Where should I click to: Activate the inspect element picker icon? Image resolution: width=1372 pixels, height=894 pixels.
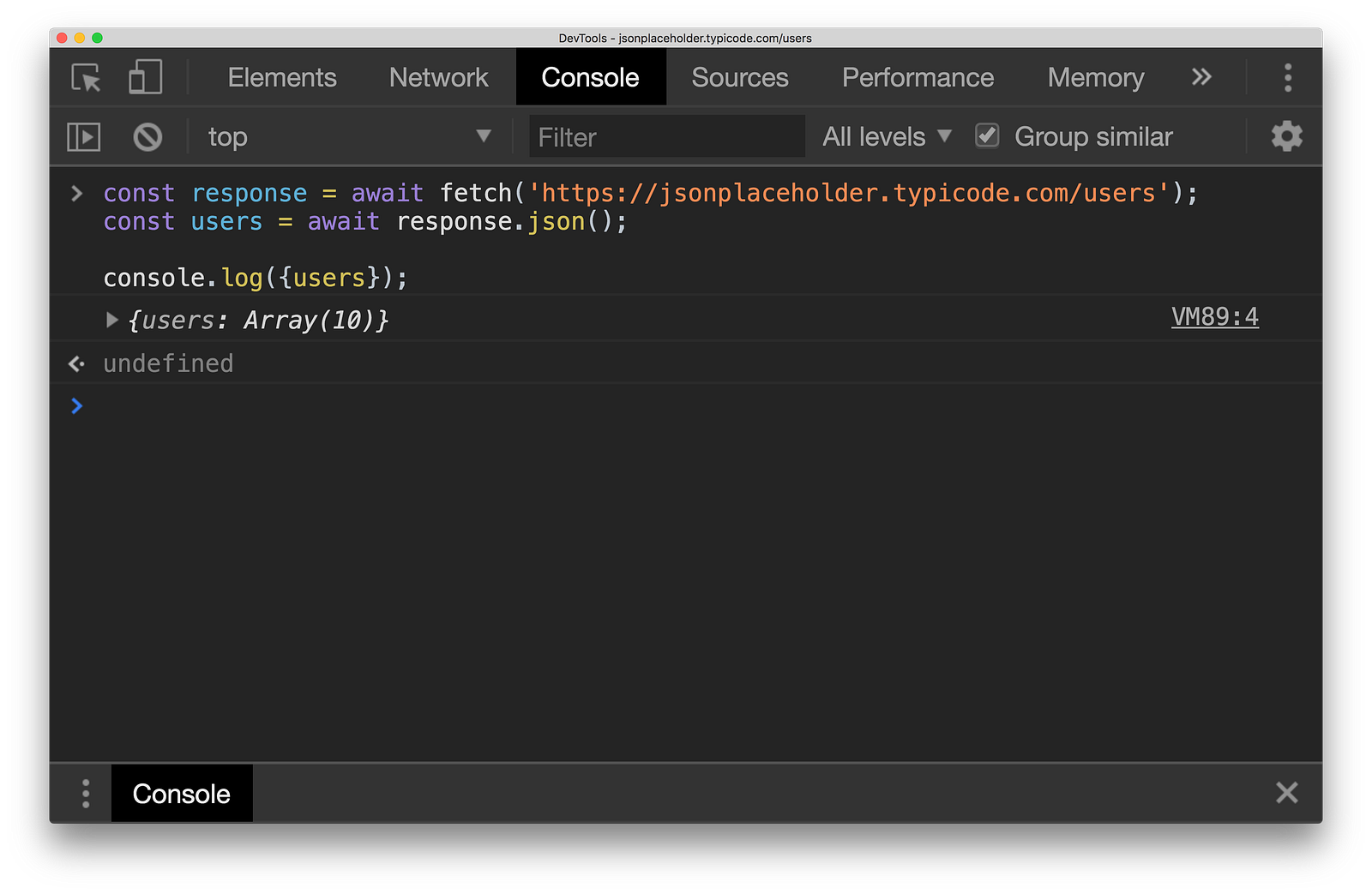[x=86, y=77]
